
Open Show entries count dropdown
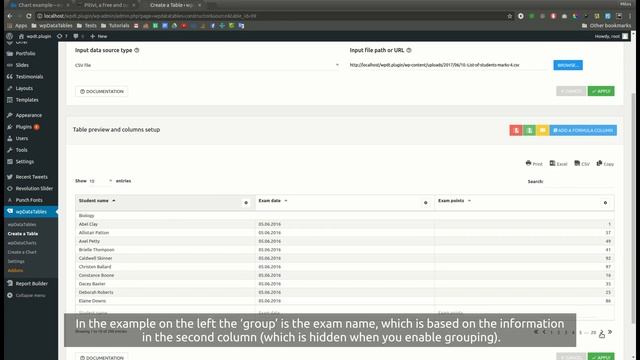pos(100,181)
